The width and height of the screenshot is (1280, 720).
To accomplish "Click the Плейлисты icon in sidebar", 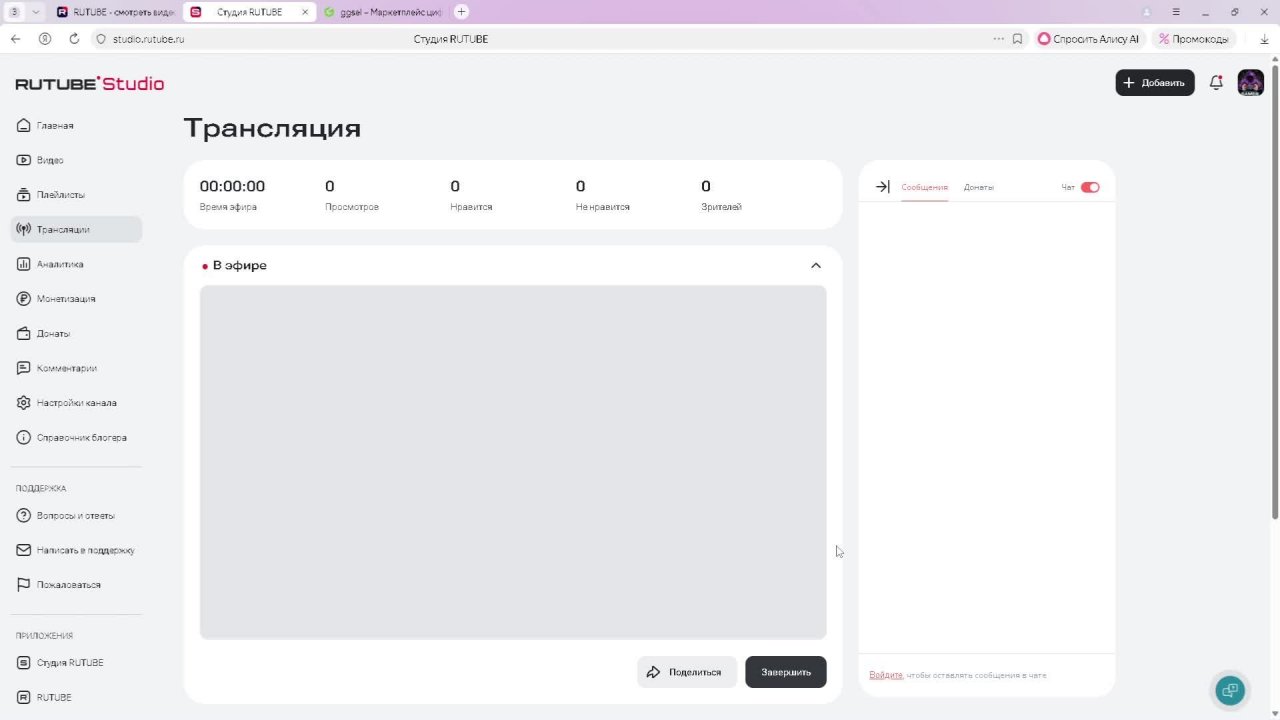I will [24, 195].
